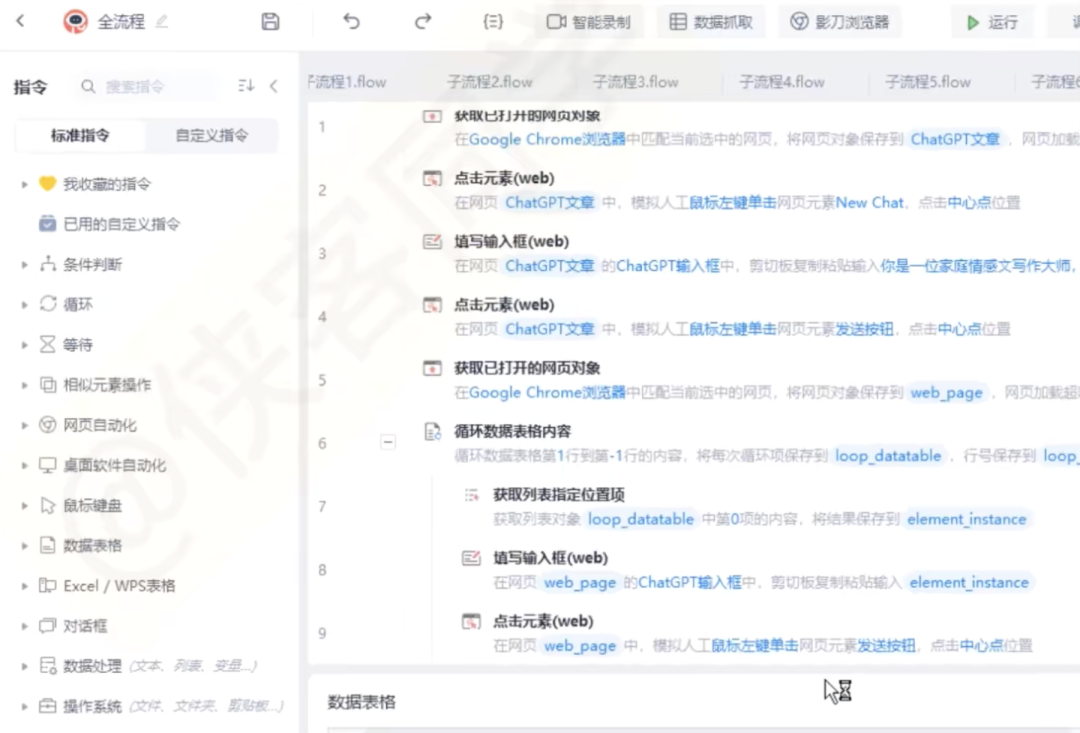Click the web_page variable in step 5

(x=947, y=393)
